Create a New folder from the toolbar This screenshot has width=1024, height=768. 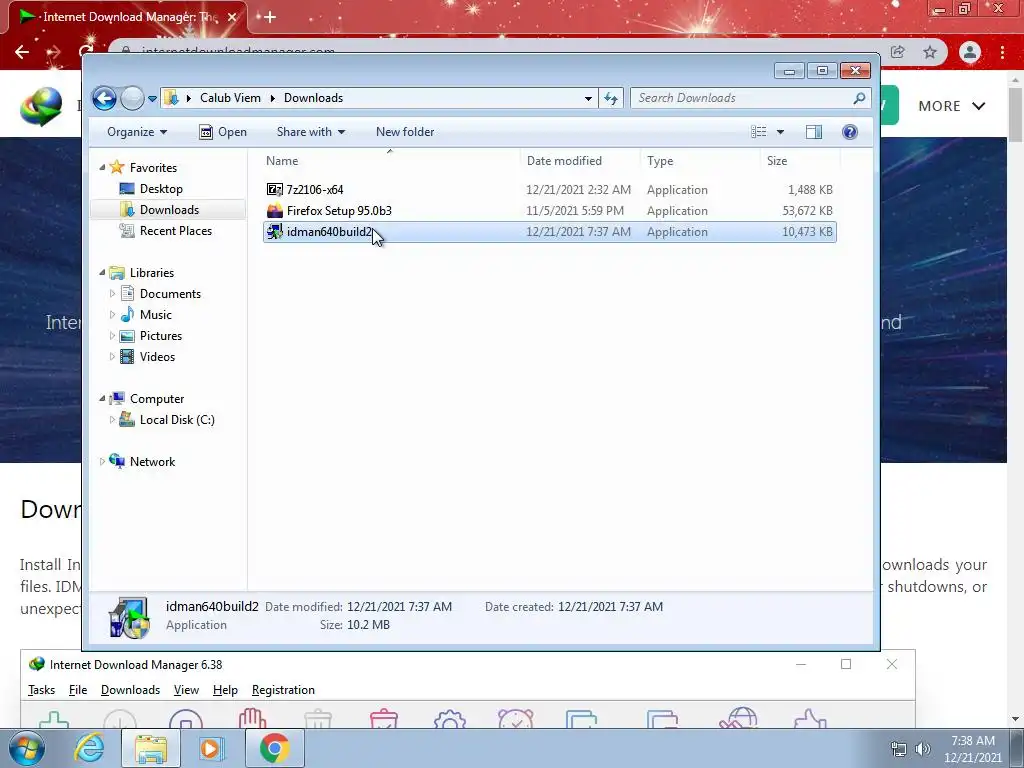[405, 132]
